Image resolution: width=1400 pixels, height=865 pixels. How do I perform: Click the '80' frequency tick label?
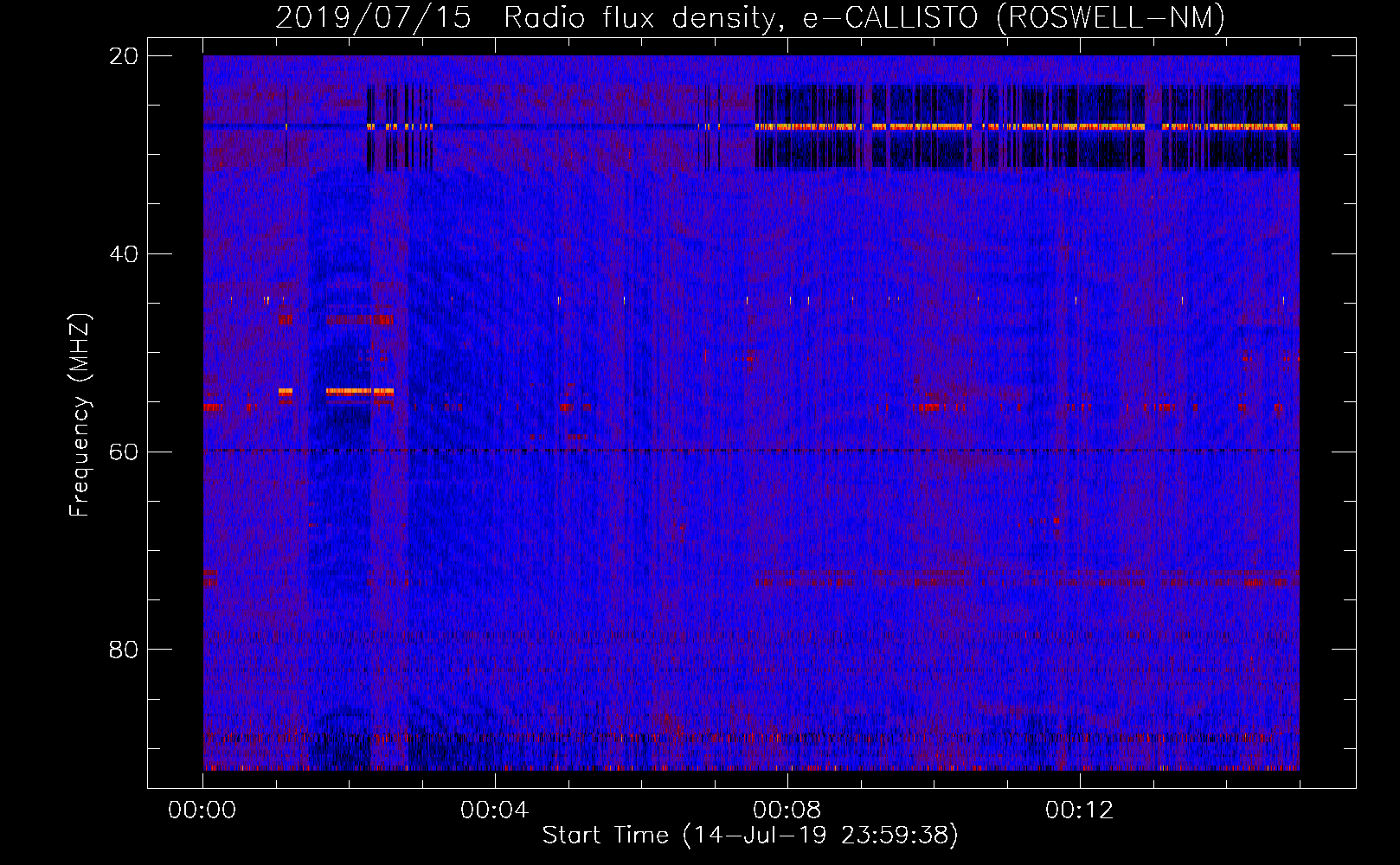[x=124, y=650]
